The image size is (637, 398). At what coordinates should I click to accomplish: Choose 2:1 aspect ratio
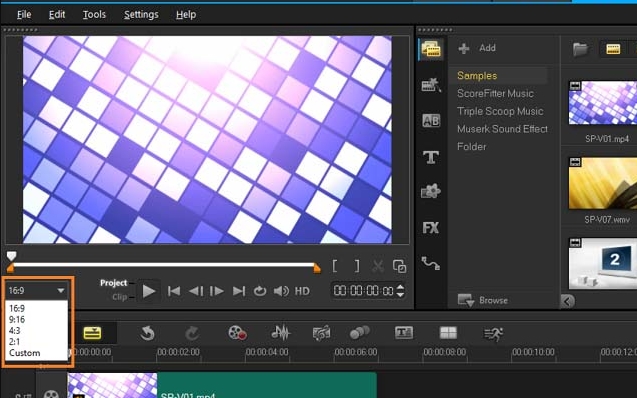tap(14, 342)
